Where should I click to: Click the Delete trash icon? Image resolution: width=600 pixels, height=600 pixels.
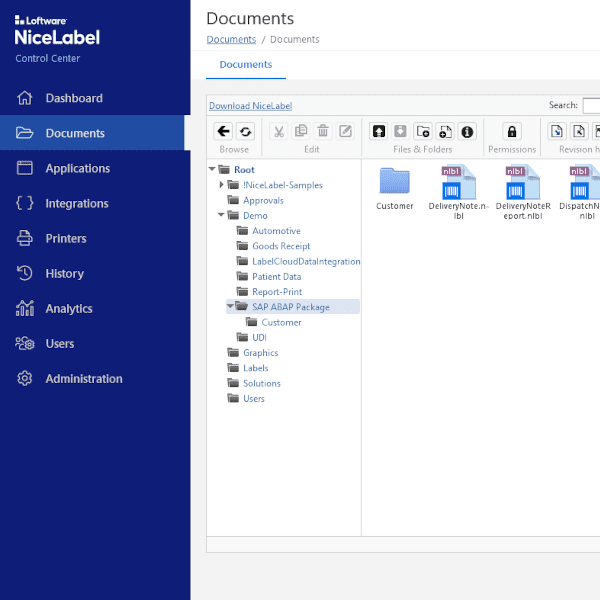coord(323,132)
